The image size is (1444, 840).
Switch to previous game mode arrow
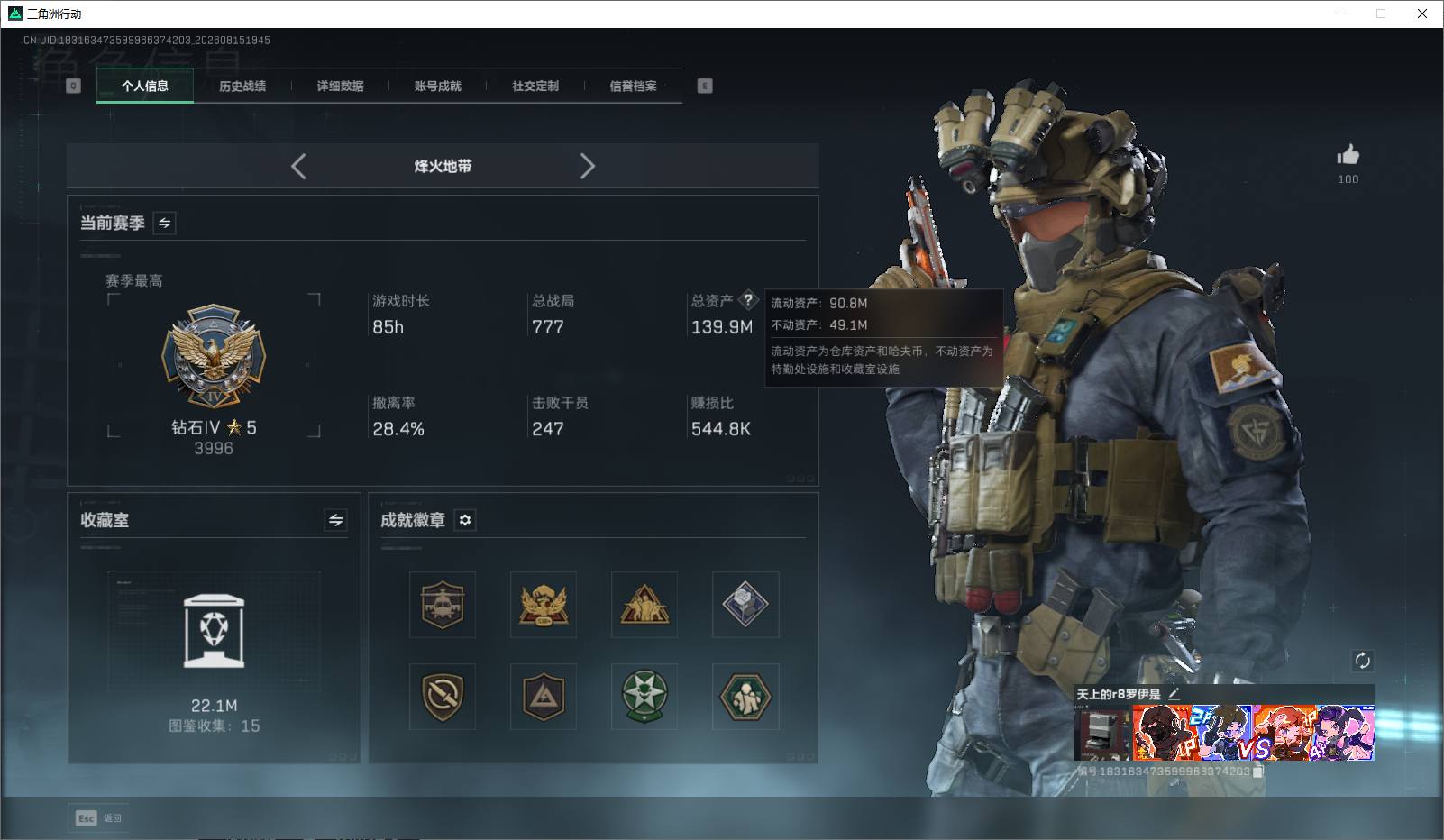pos(298,166)
